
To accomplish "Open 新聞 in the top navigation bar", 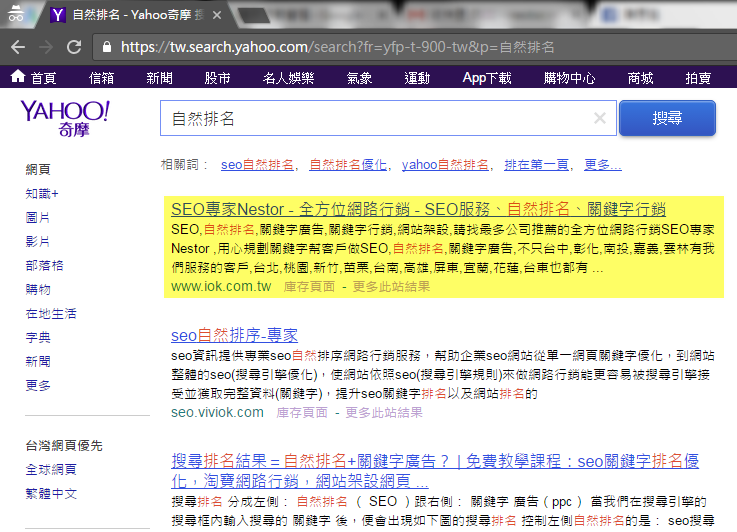I will [x=159, y=78].
